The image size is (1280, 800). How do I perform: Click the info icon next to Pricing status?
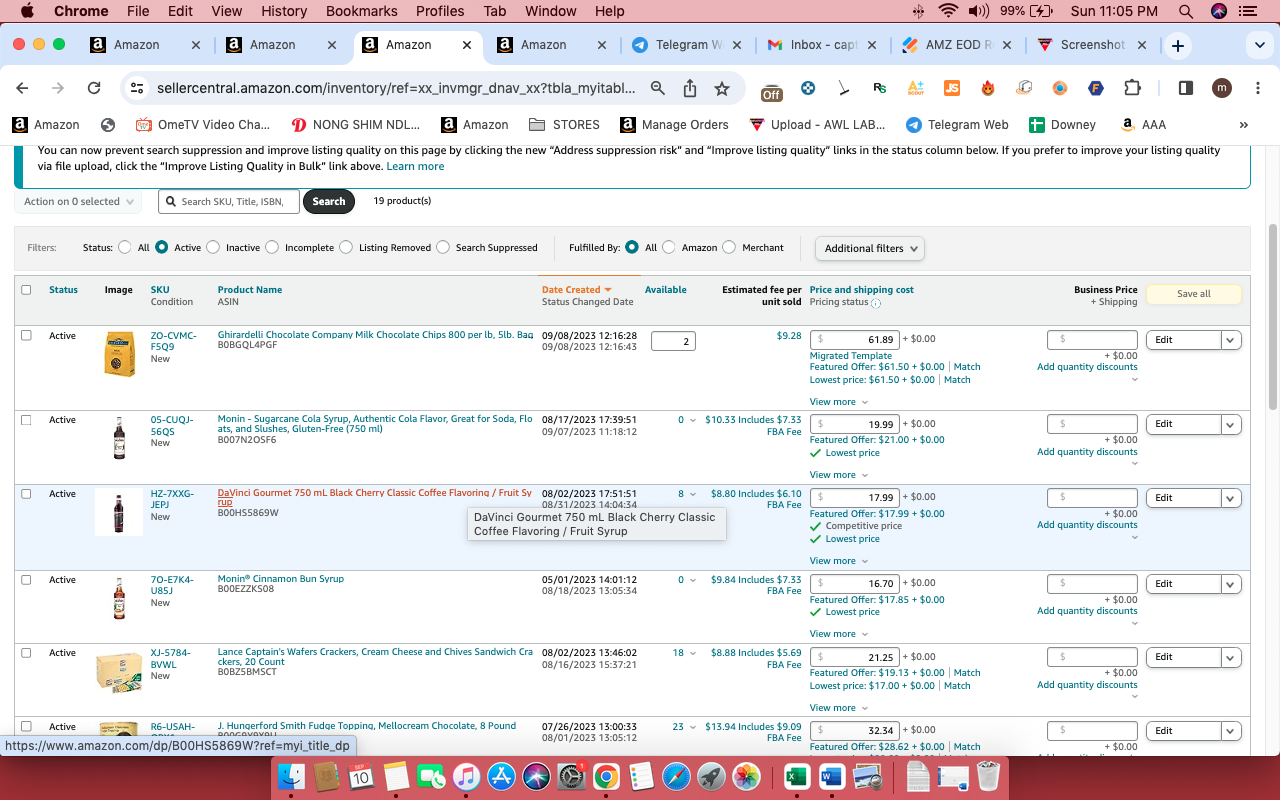point(876,303)
